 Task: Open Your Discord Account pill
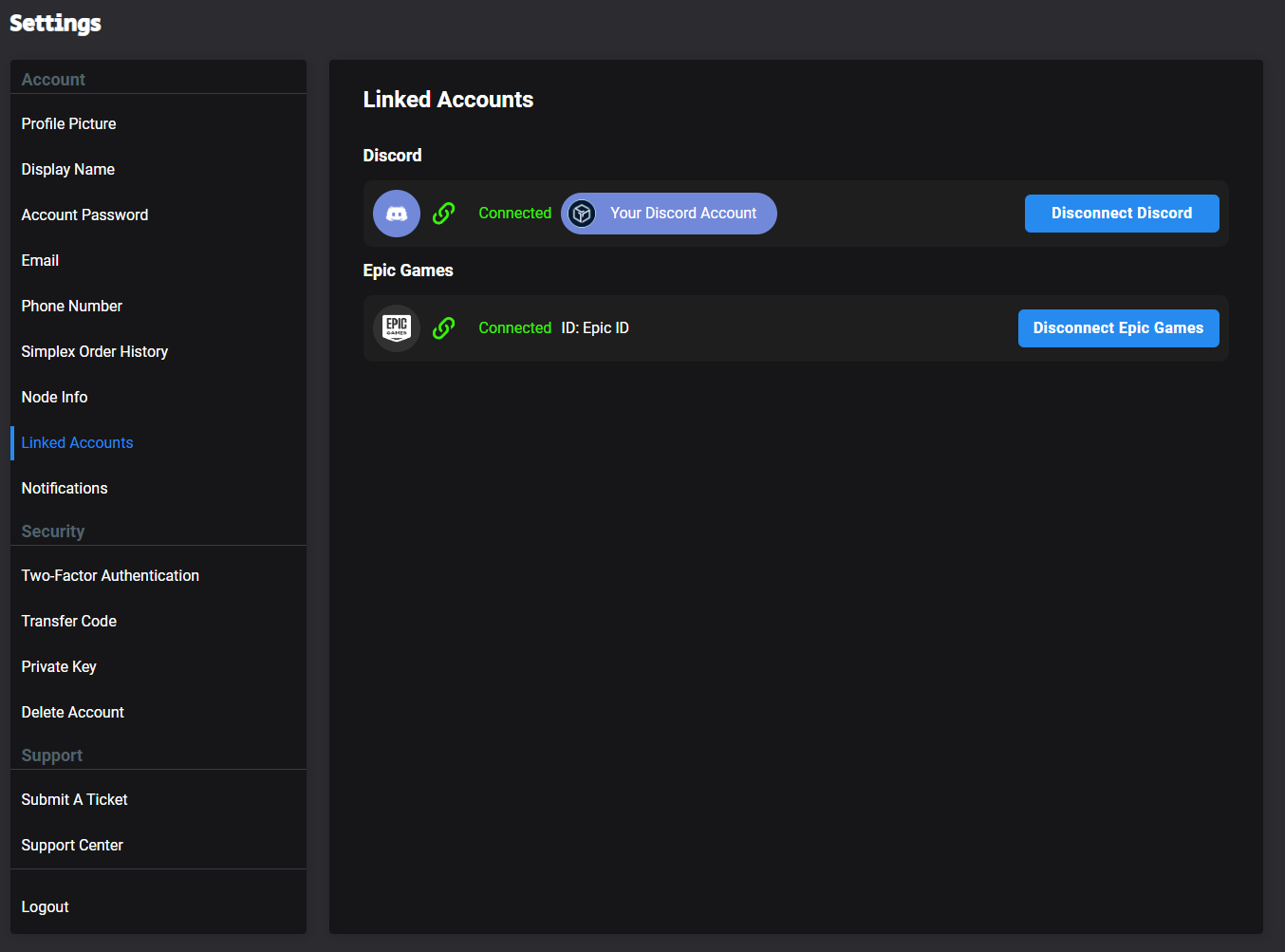[669, 214]
